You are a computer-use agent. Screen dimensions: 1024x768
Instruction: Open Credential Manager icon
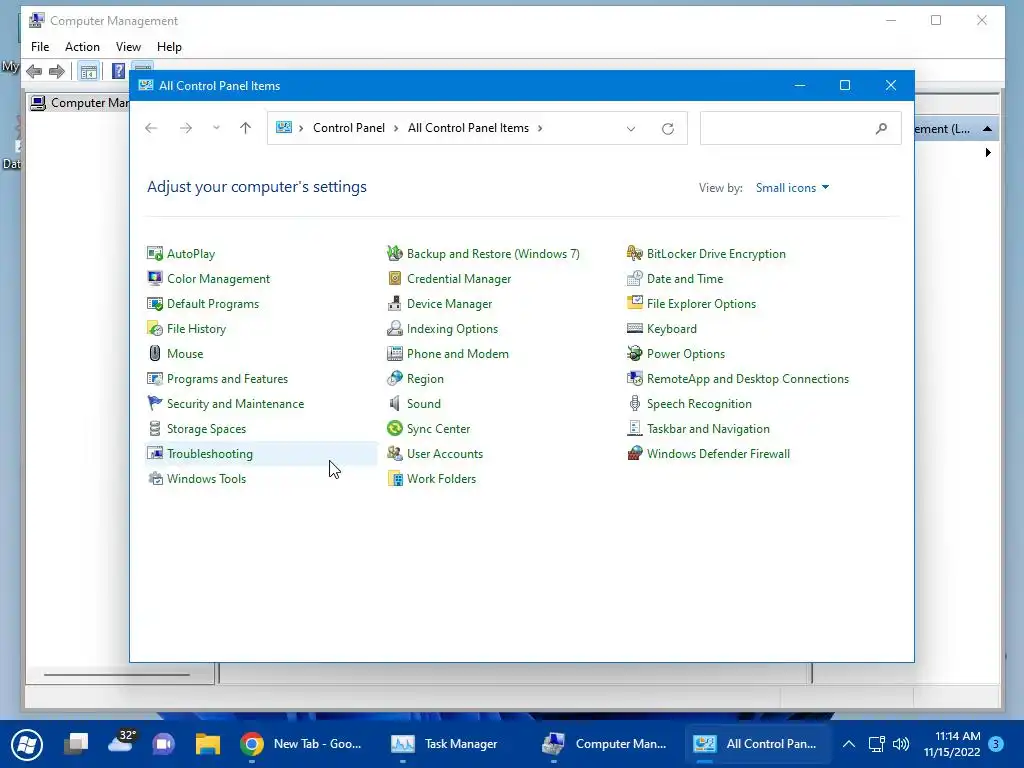click(x=394, y=279)
